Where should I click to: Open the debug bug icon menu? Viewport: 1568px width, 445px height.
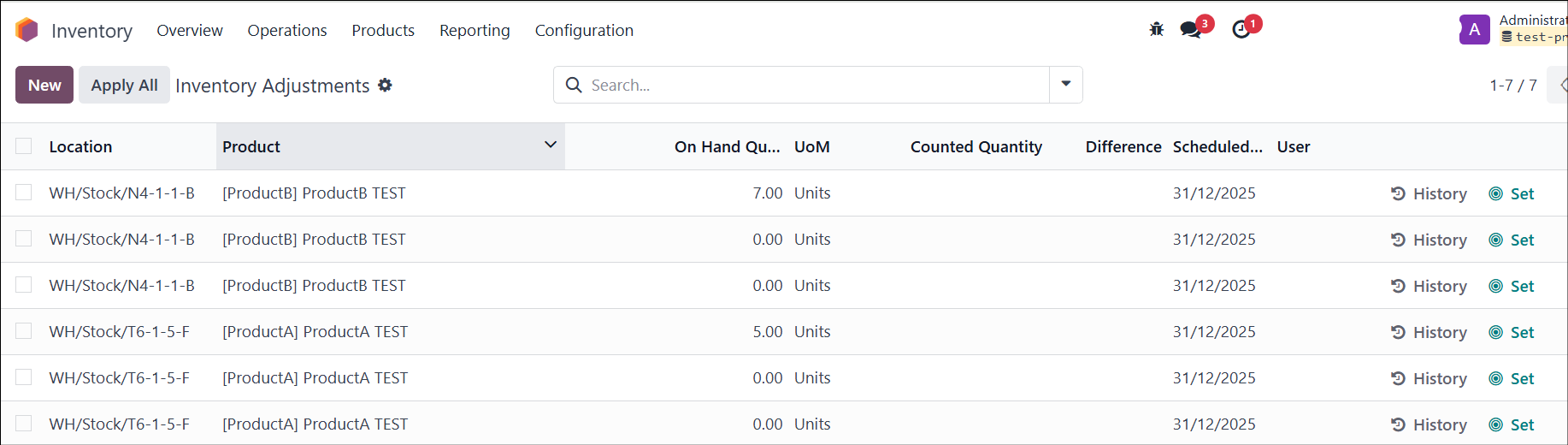[1157, 30]
